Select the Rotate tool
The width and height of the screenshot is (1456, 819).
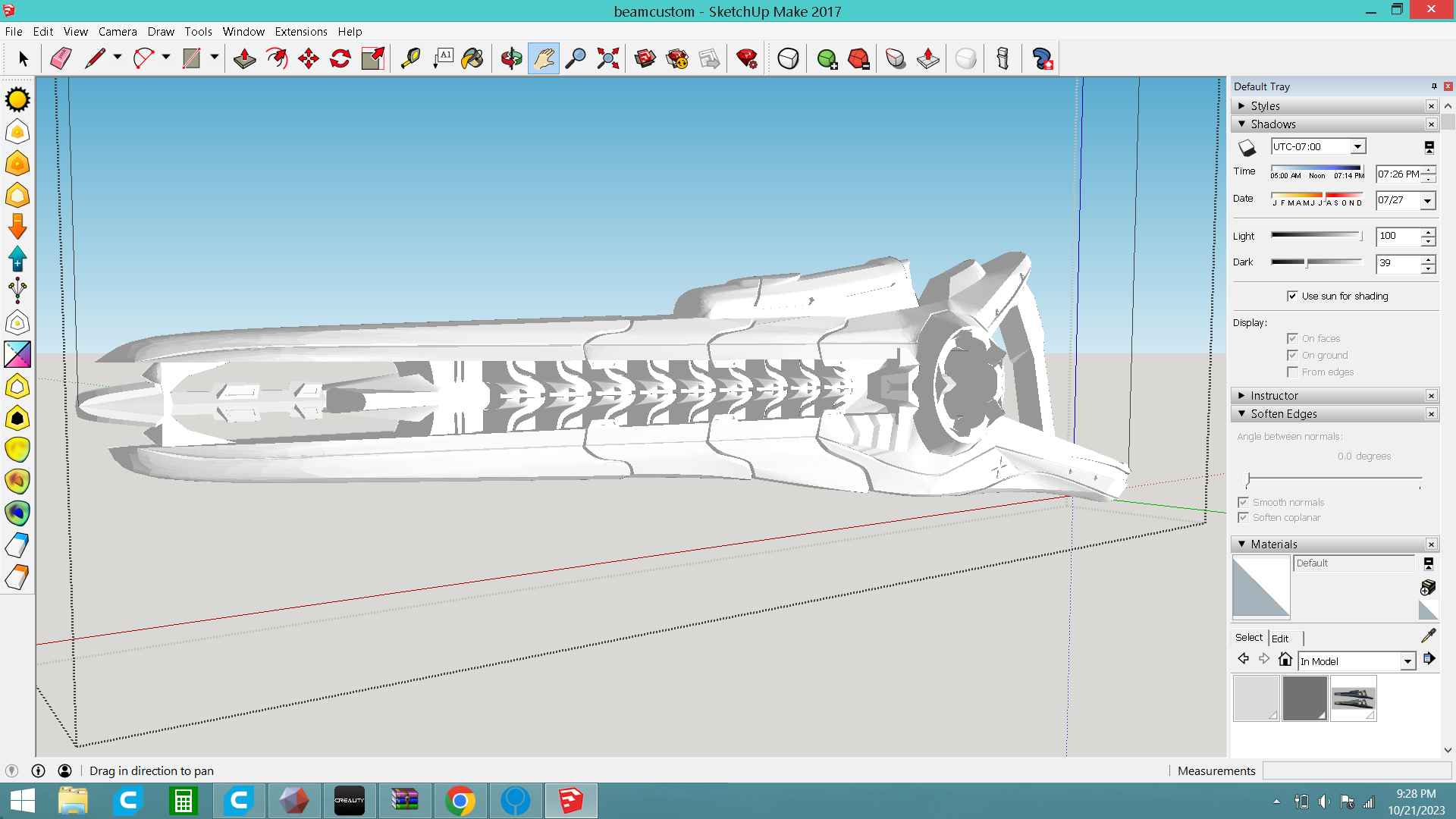pos(340,58)
